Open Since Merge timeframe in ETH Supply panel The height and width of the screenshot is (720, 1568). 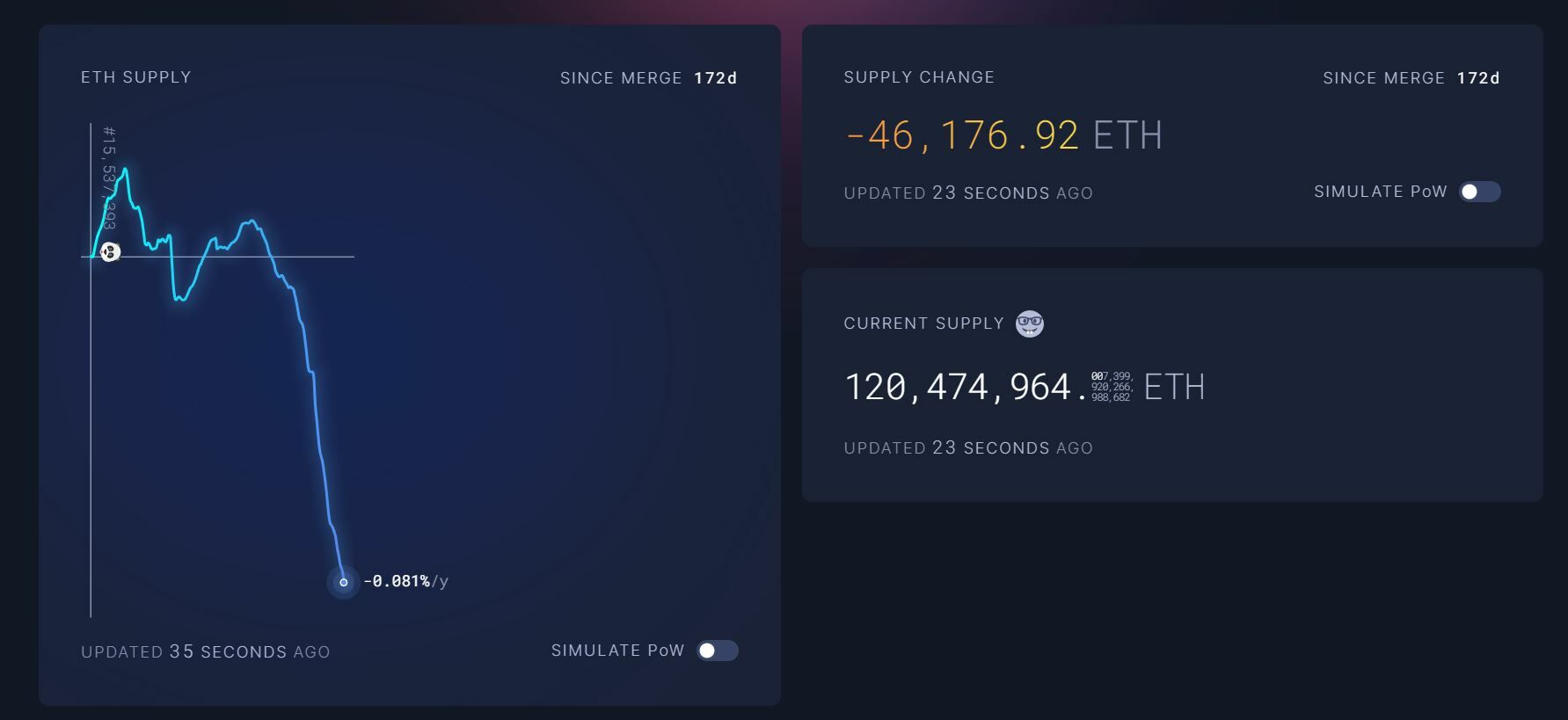tap(648, 78)
